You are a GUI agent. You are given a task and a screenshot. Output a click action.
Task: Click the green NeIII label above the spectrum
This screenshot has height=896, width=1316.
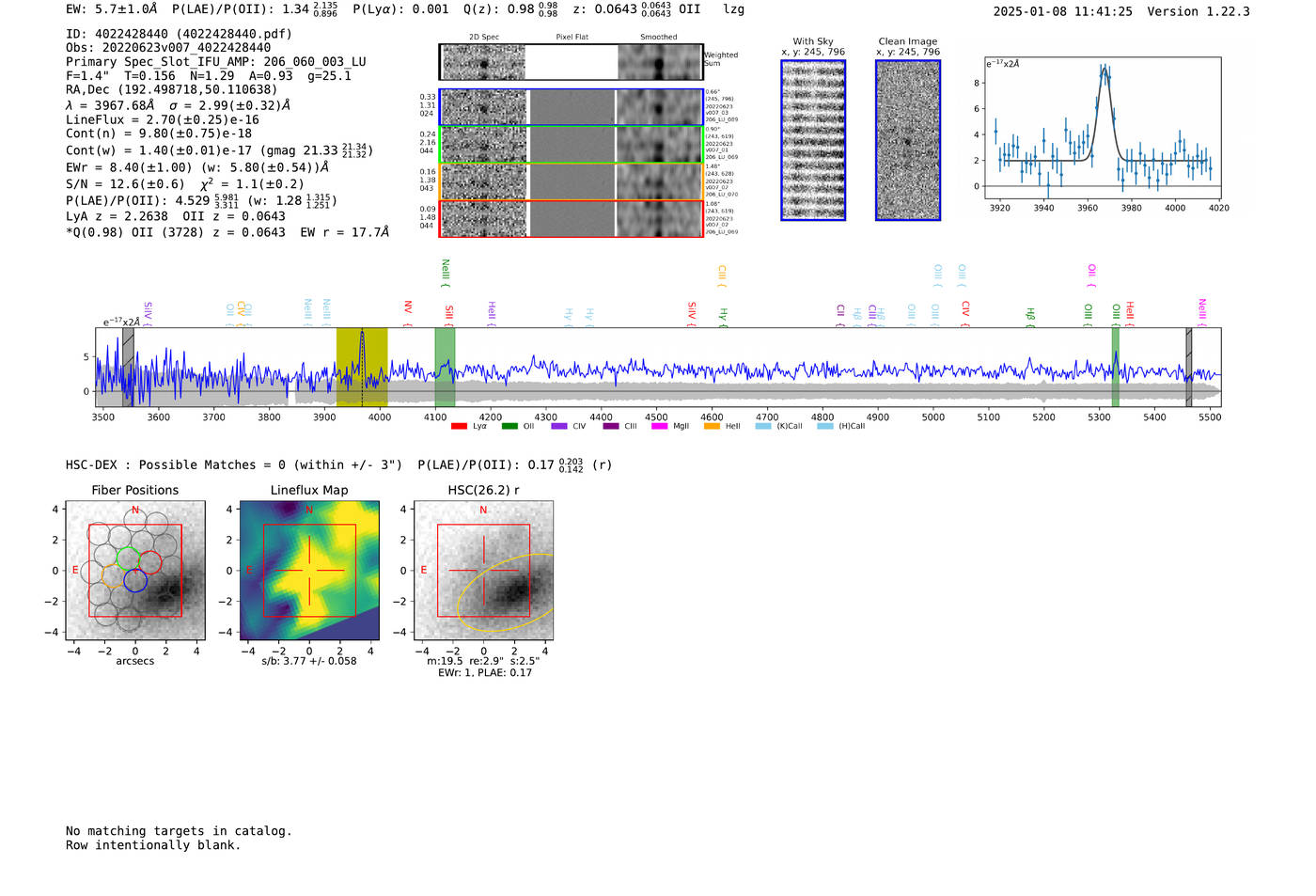[446, 274]
